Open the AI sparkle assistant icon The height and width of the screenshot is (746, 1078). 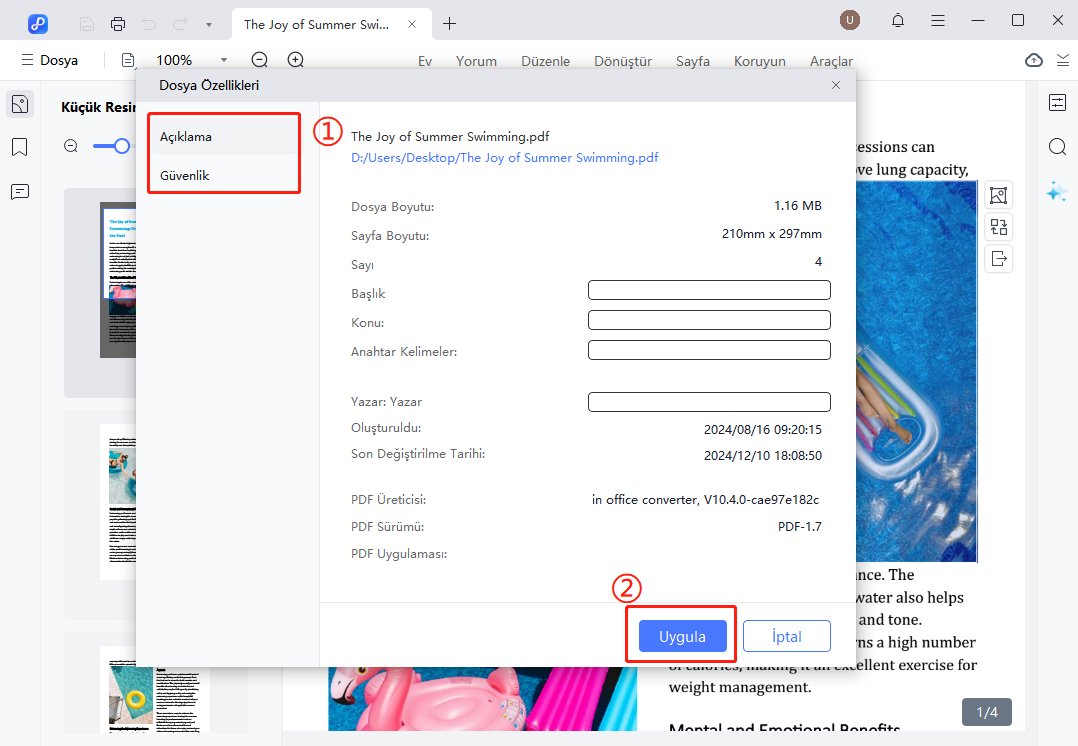1057,192
